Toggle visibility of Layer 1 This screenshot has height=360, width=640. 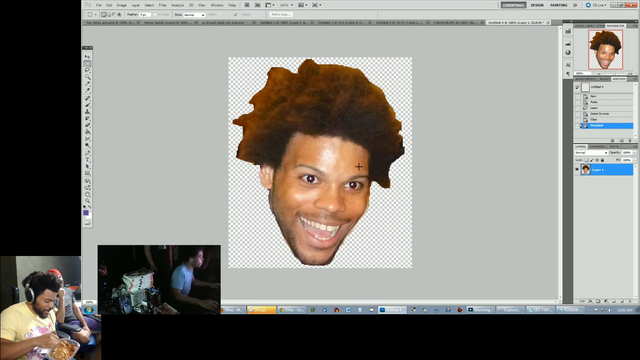pyautogui.click(x=577, y=170)
